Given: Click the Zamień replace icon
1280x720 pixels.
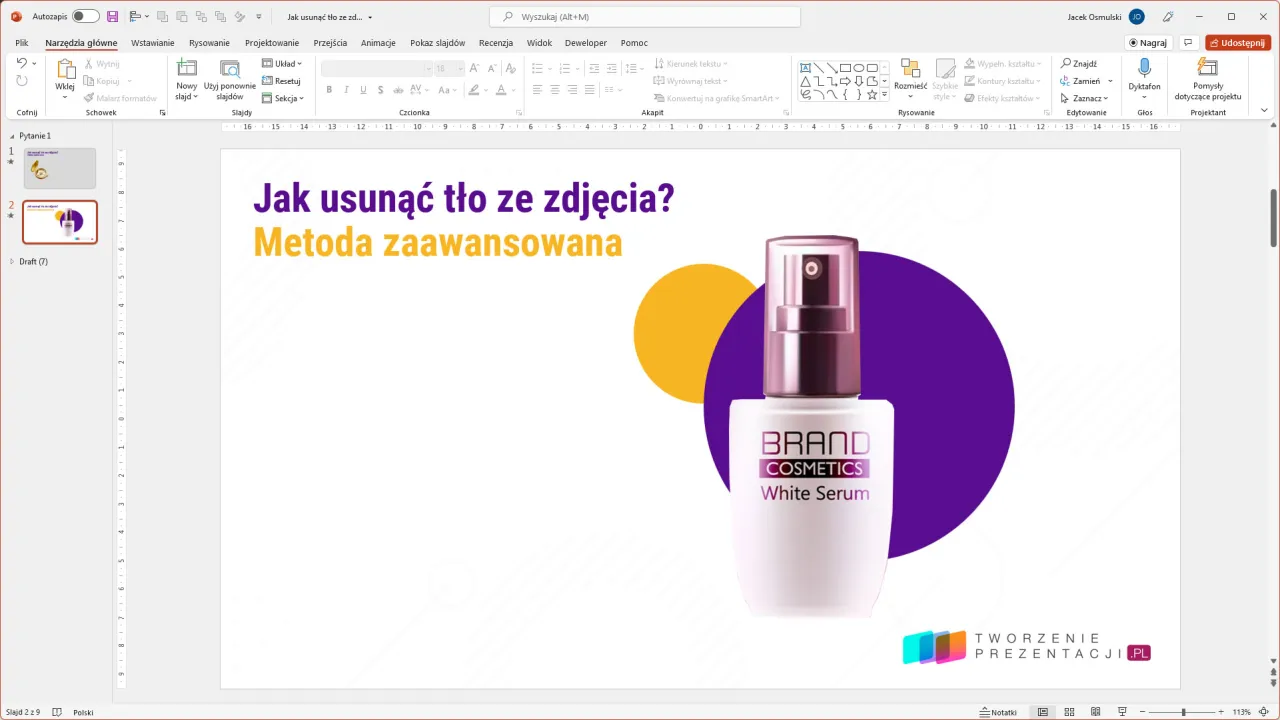Looking at the screenshot, I should click(x=1068, y=80).
